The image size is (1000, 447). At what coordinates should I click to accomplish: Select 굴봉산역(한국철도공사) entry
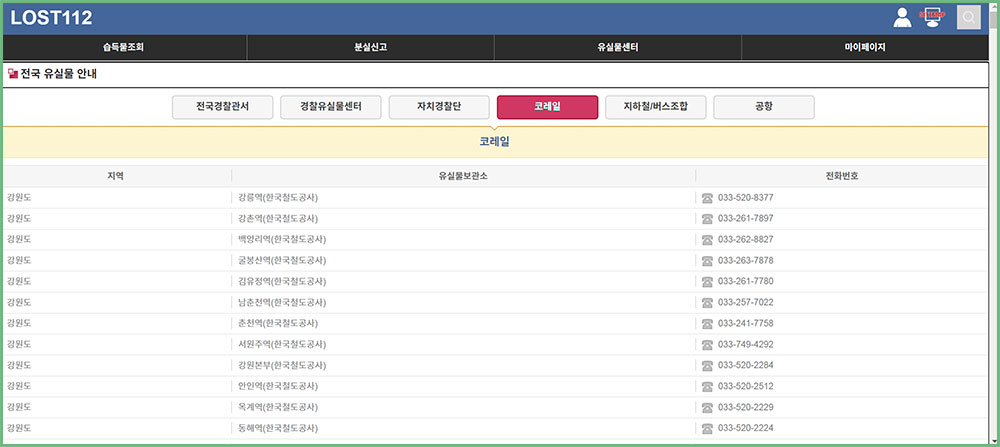(282, 260)
